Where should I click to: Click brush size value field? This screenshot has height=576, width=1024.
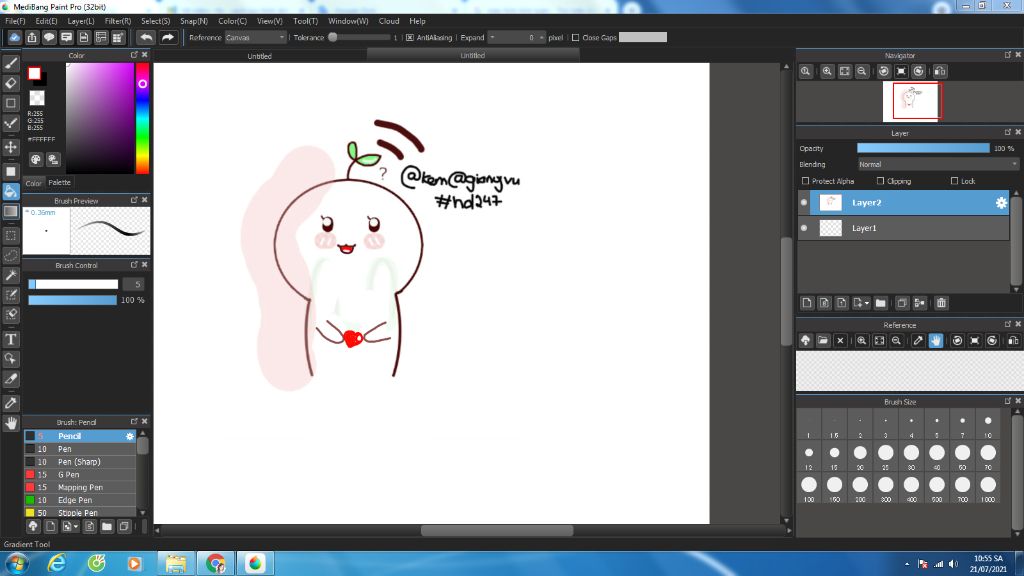[134, 284]
